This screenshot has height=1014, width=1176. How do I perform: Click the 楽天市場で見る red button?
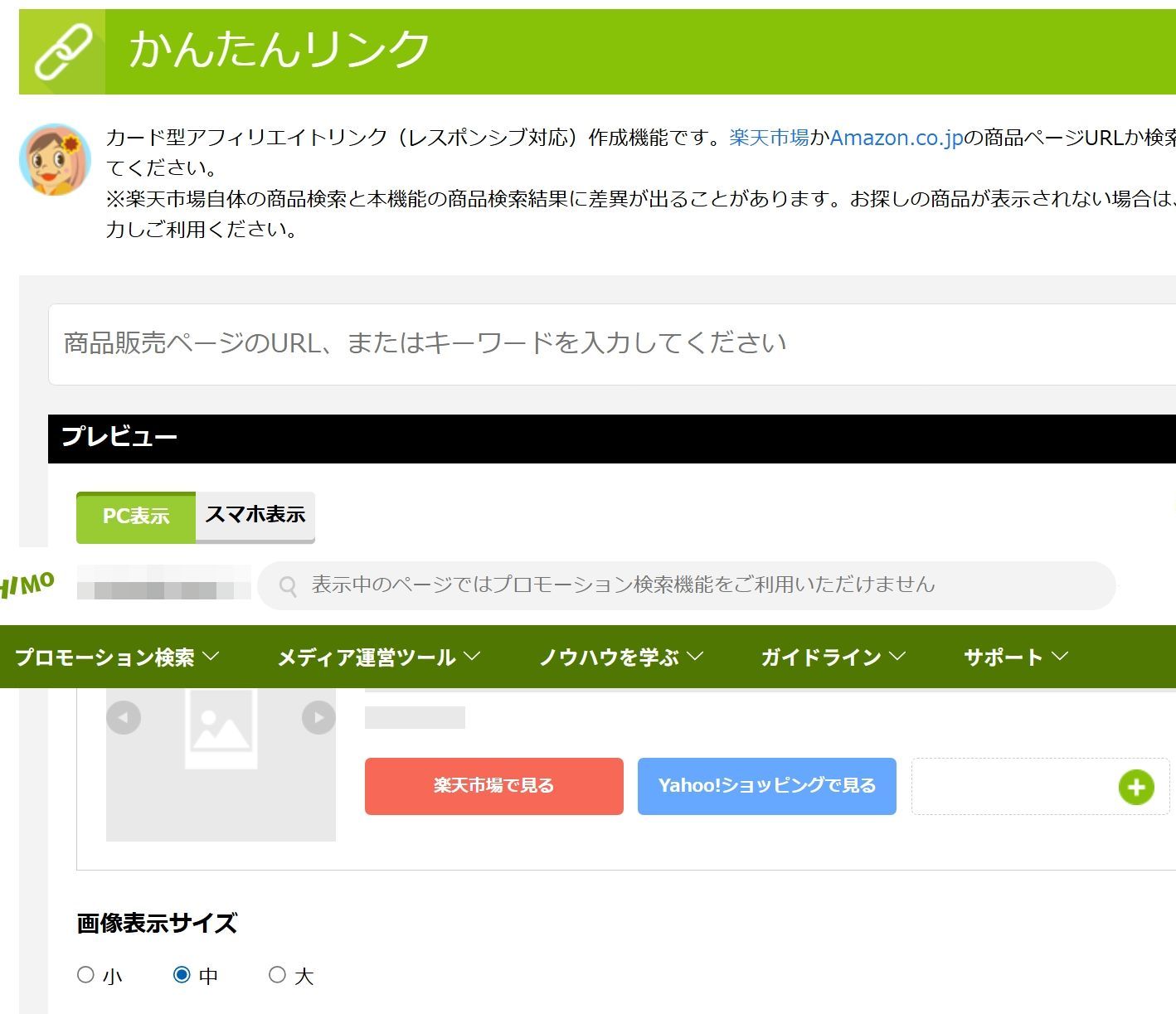click(x=493, y=786)
